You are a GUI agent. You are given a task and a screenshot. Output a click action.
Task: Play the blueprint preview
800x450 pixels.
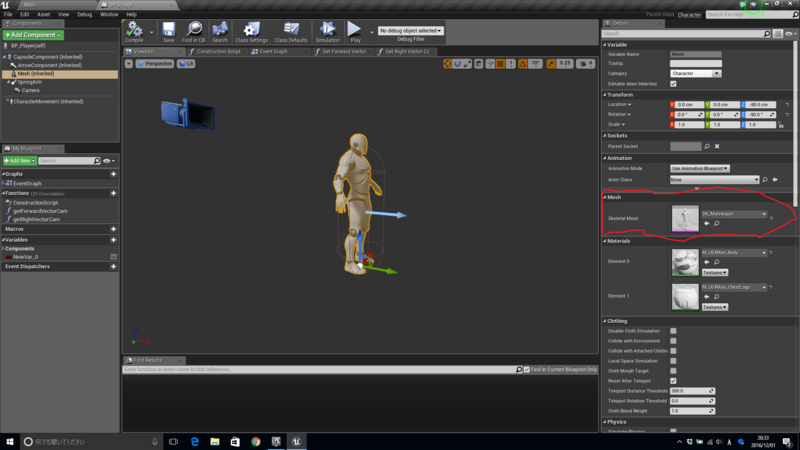click(x=355, y=32)
